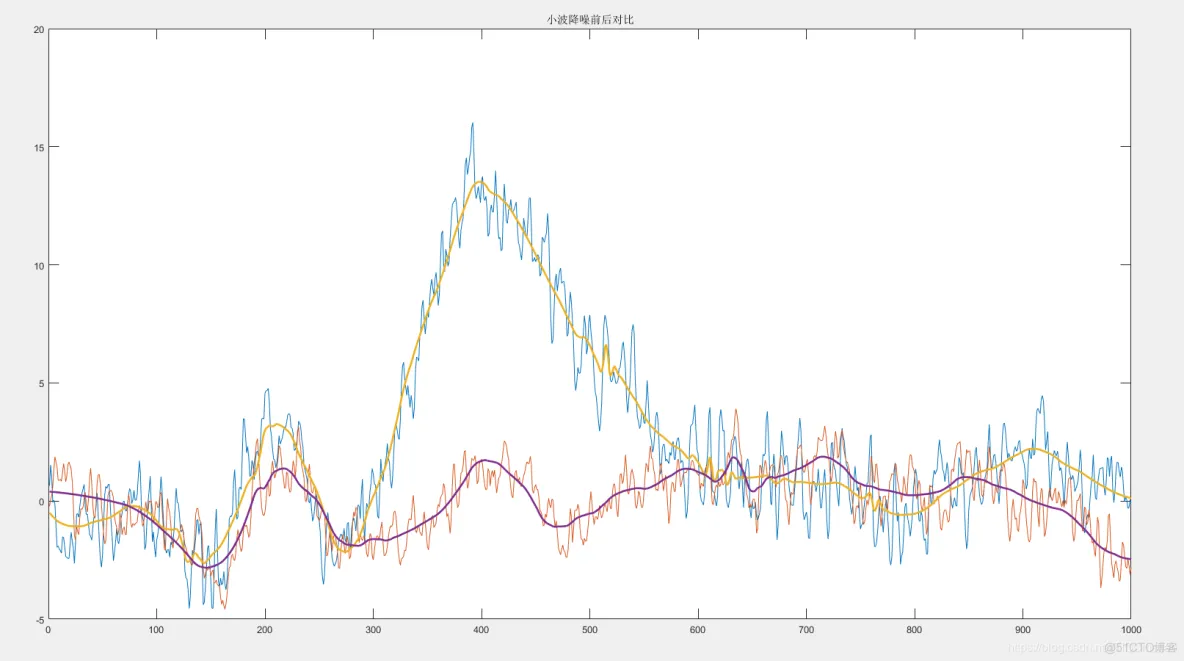Click the yellow bump near x=200
The height and width of the screenshot is (661, 1184).
pos(277,426)
